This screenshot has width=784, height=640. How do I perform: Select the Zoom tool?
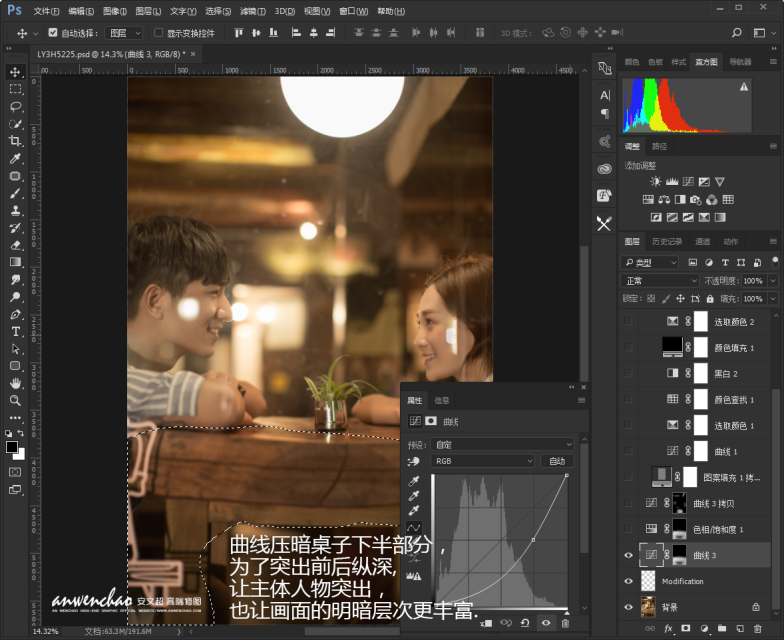[x=15, y=400]
